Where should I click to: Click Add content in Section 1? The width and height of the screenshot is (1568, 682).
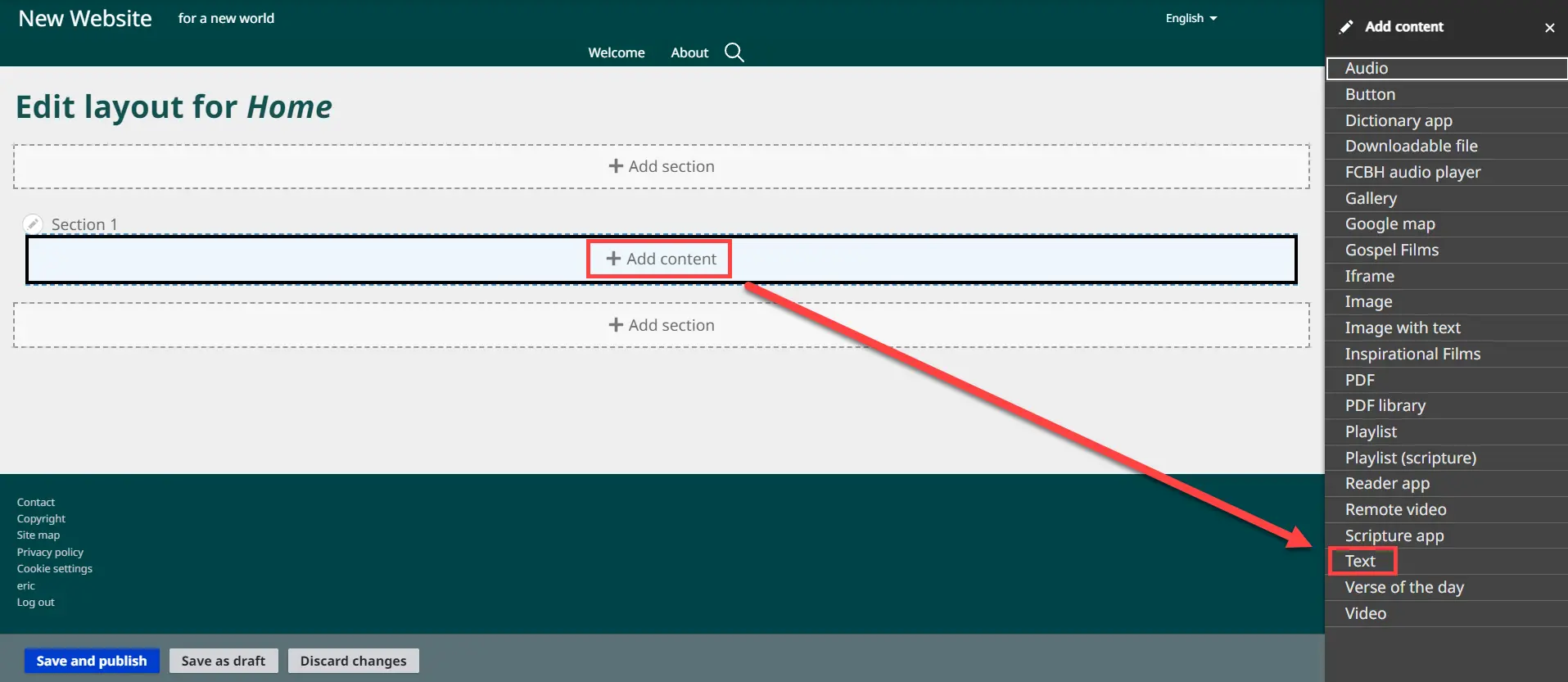click(x=660, y=259)
